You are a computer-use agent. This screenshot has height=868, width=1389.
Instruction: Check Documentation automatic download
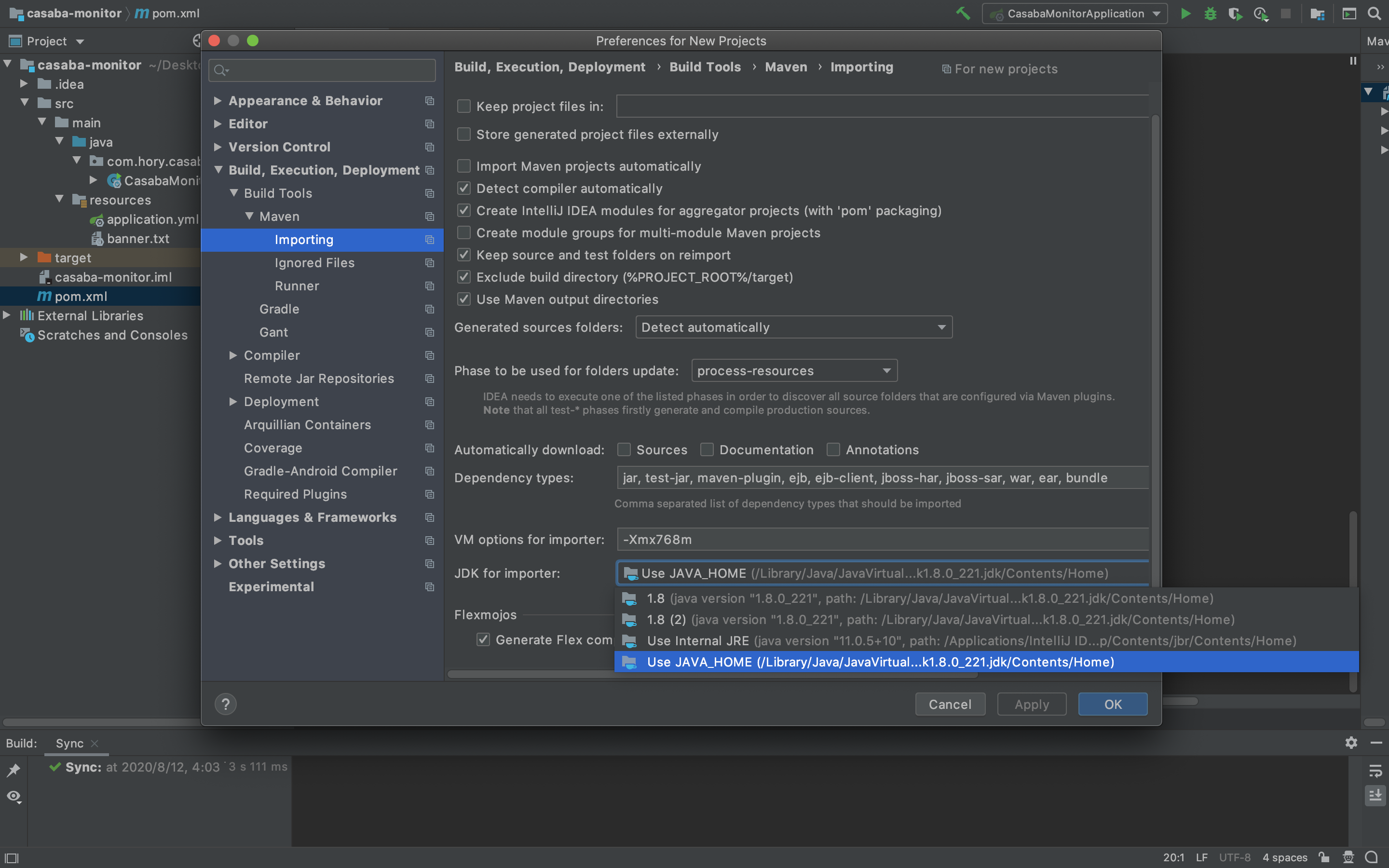pos(707,449)
